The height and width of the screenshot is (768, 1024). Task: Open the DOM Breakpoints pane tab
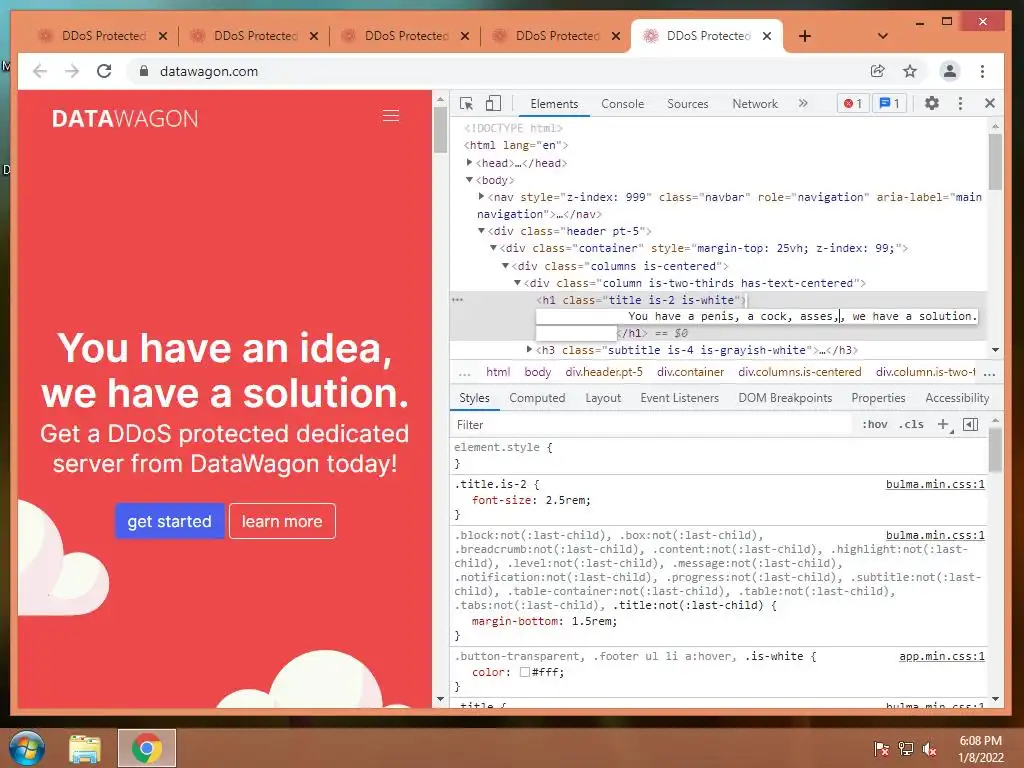click(785, 398)
